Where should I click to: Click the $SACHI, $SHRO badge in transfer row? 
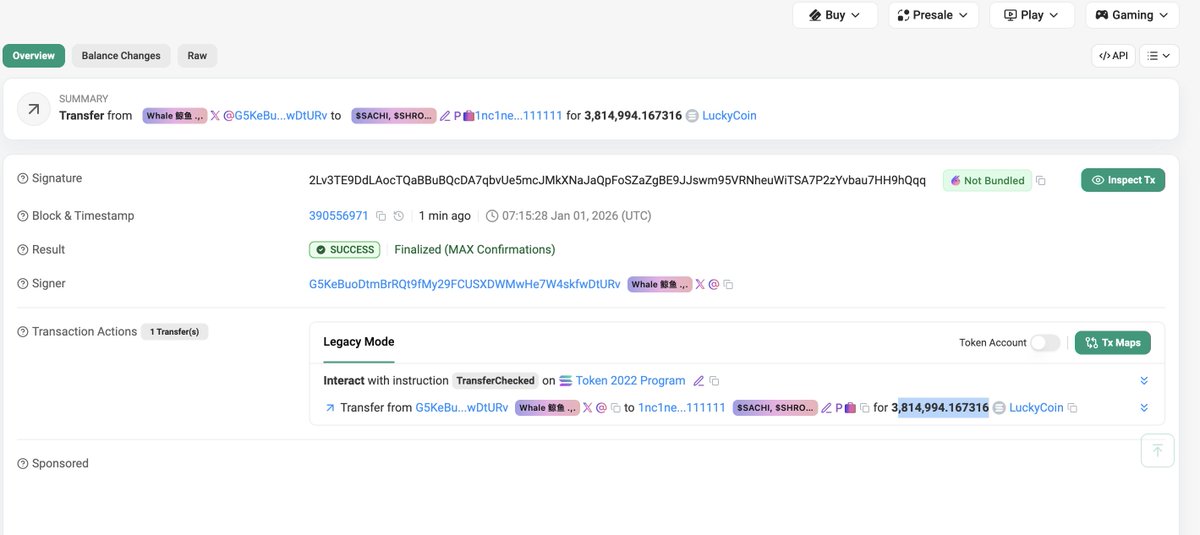pyautogui.click(x=775, y=408)
